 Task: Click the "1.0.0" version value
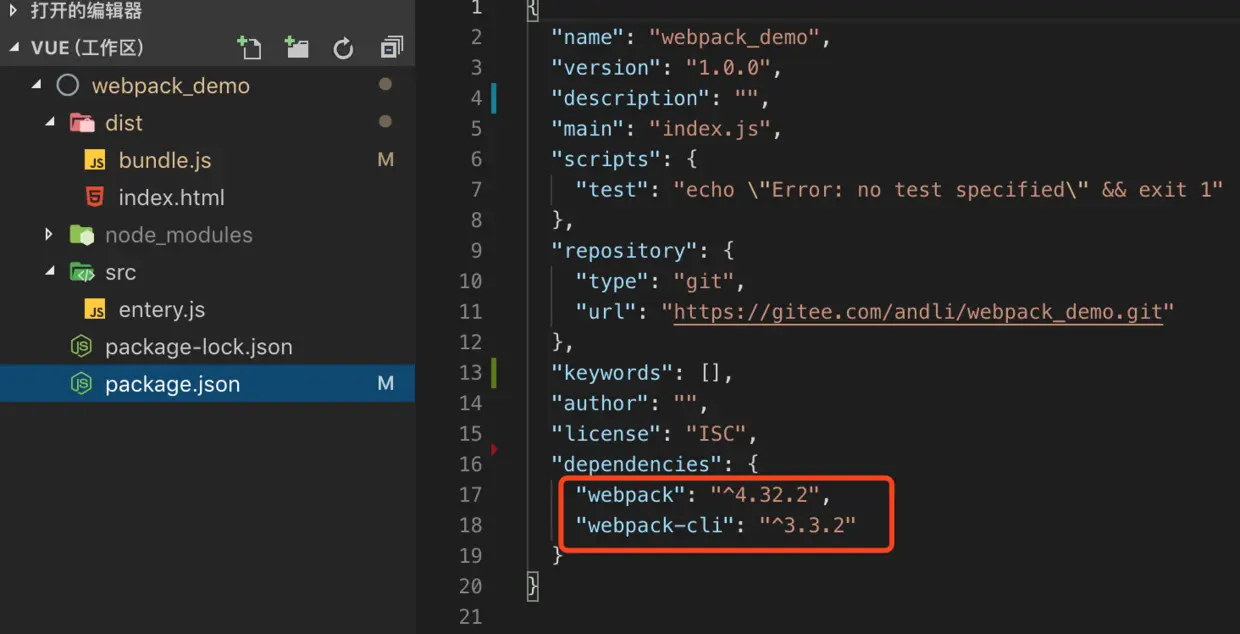[728, 68]
